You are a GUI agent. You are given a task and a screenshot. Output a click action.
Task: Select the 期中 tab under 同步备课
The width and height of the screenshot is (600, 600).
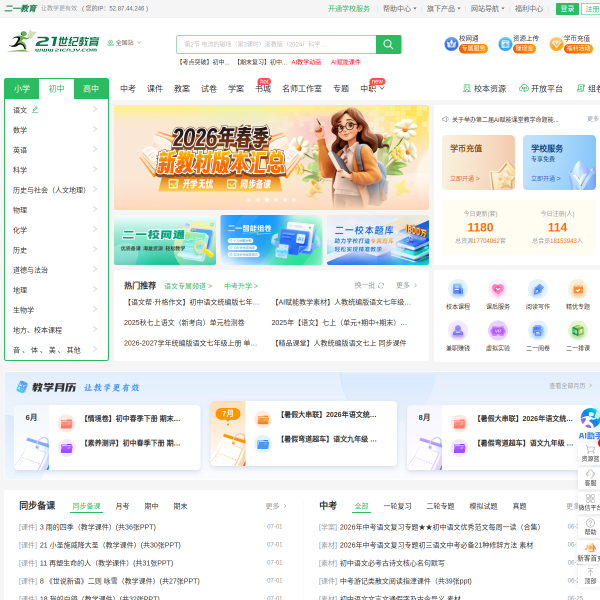coord(151,506)
